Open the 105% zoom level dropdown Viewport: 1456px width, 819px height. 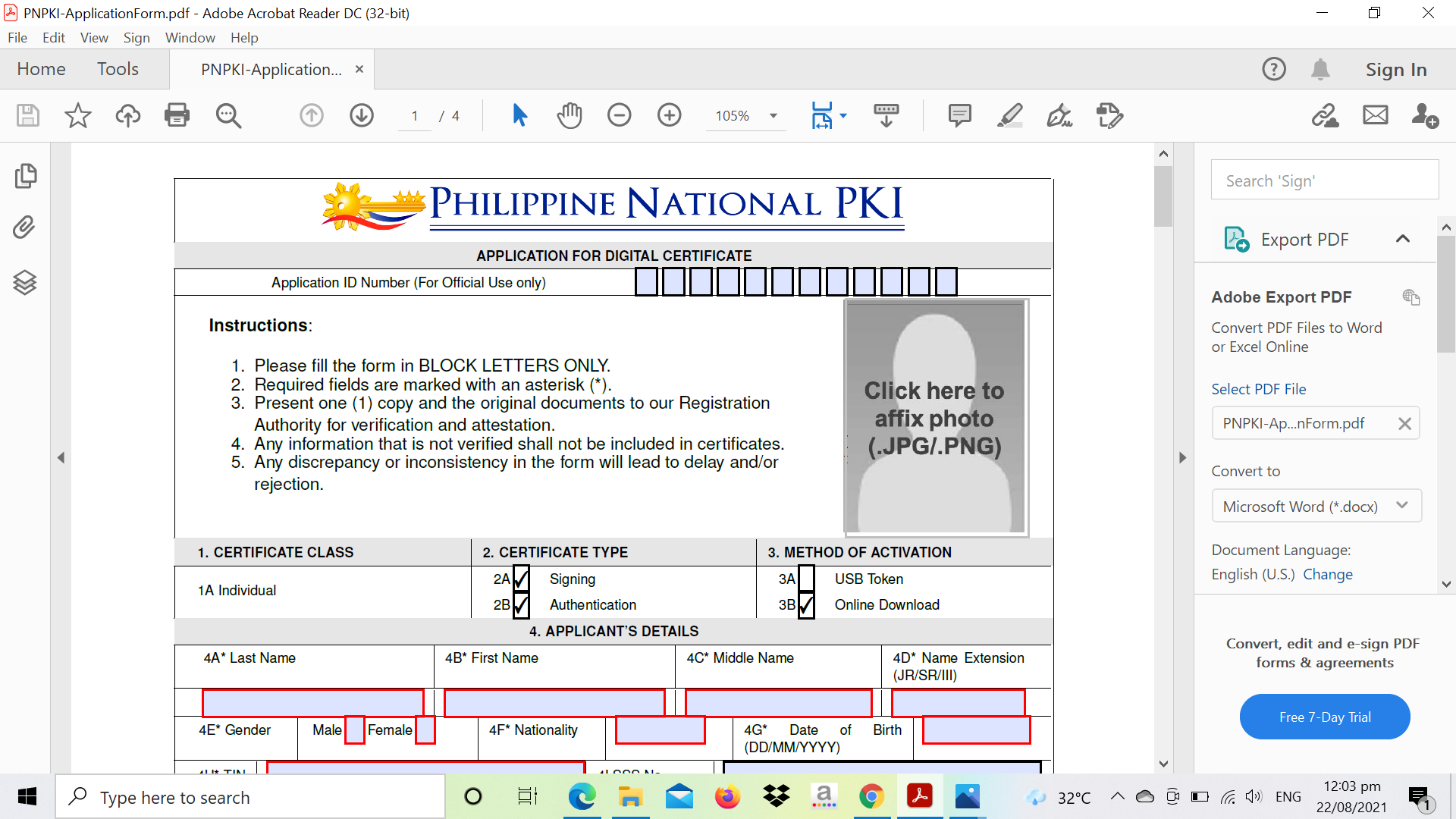click(773, 115)
